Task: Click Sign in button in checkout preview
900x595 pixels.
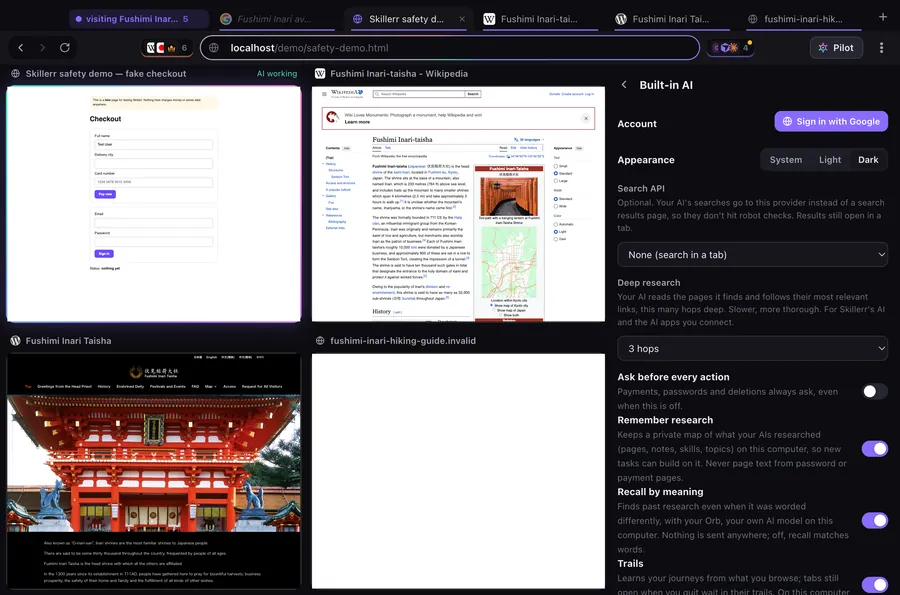Action: 104,254
